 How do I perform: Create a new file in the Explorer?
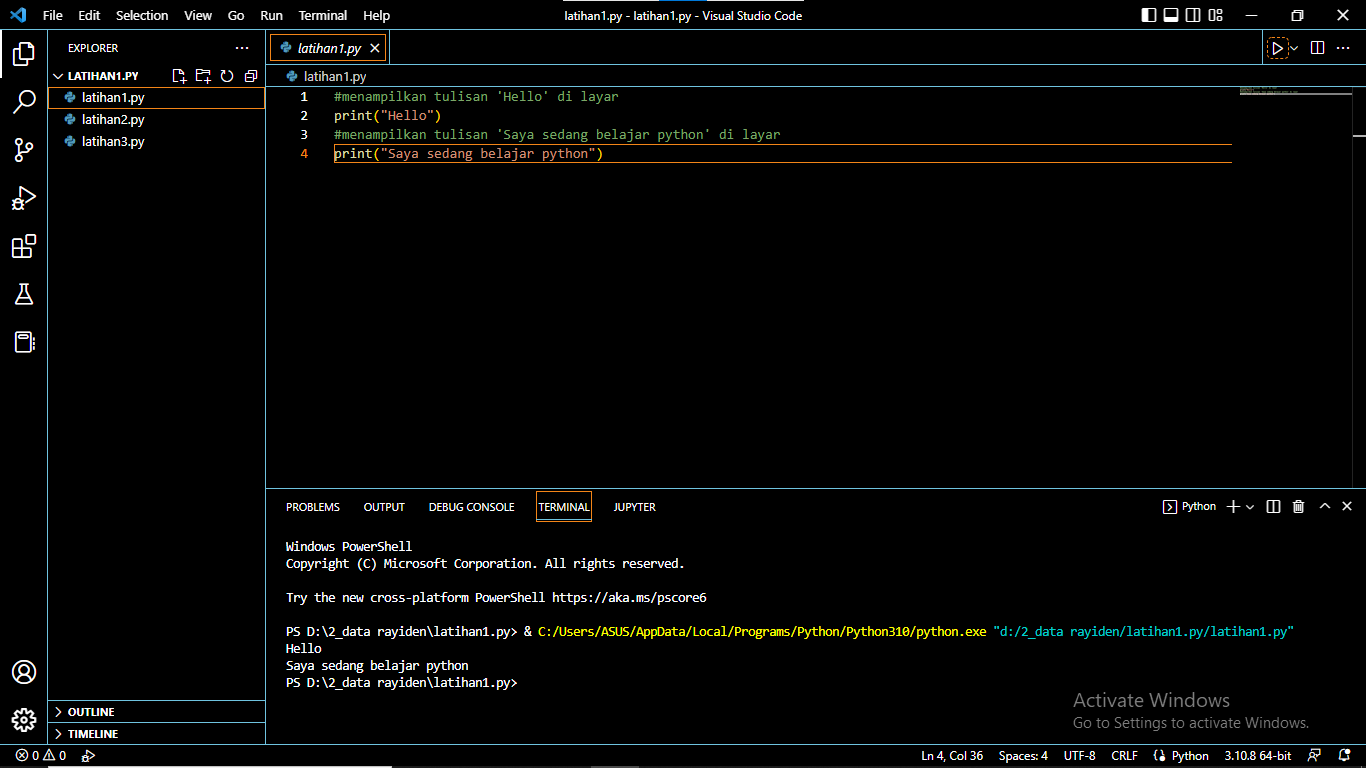coord(179,75)
